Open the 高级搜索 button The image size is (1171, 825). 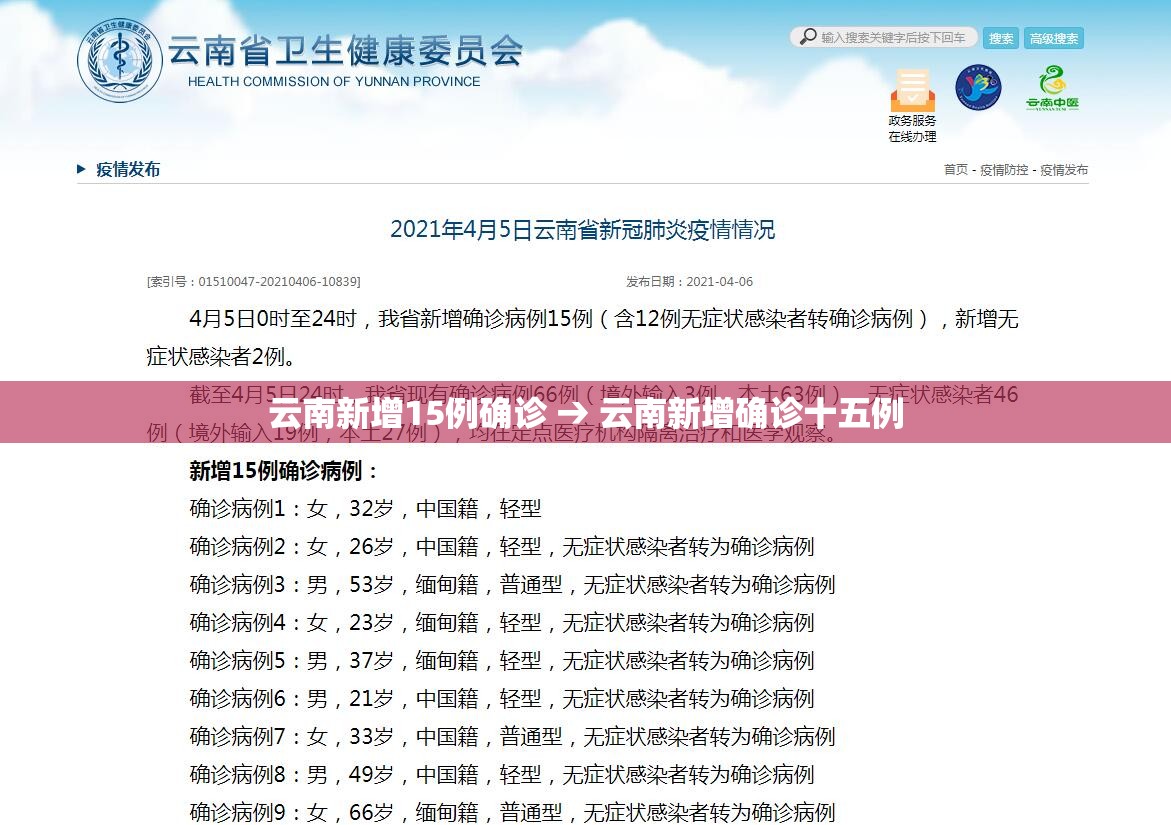(x=1054, y=38)
